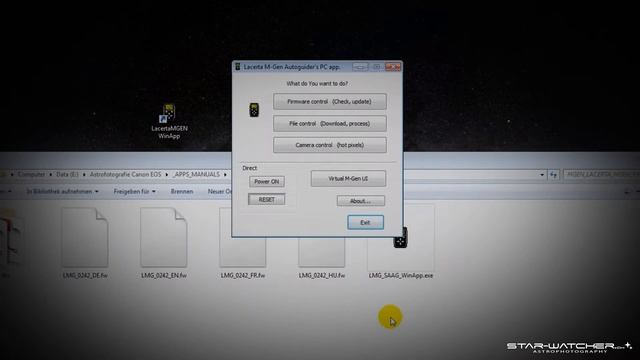
Task: Select the LMG_0242_DE.fw file icon
Action: click(85, 238)
